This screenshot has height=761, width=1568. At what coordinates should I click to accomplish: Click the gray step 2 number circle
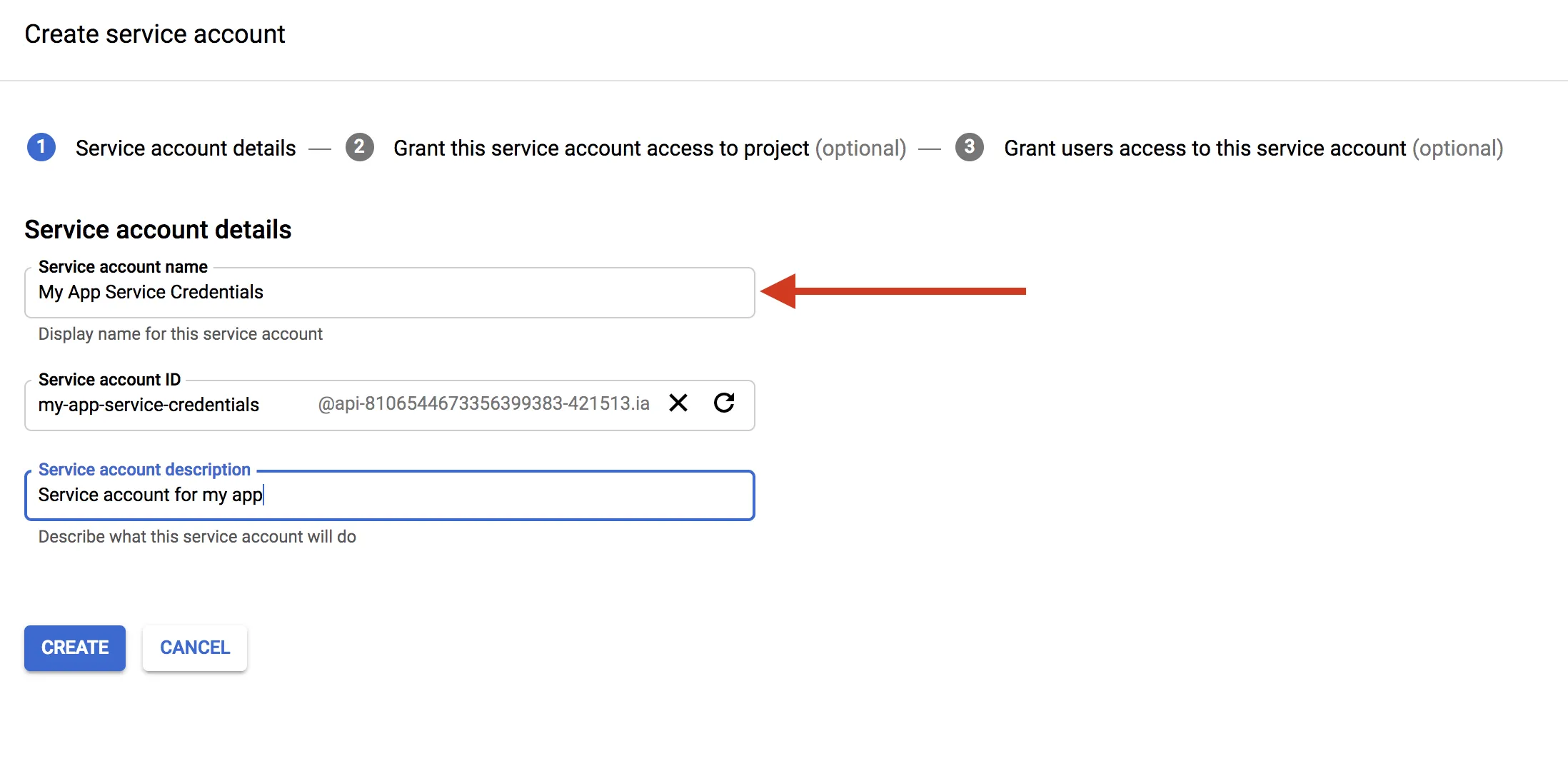pos(359,147)
